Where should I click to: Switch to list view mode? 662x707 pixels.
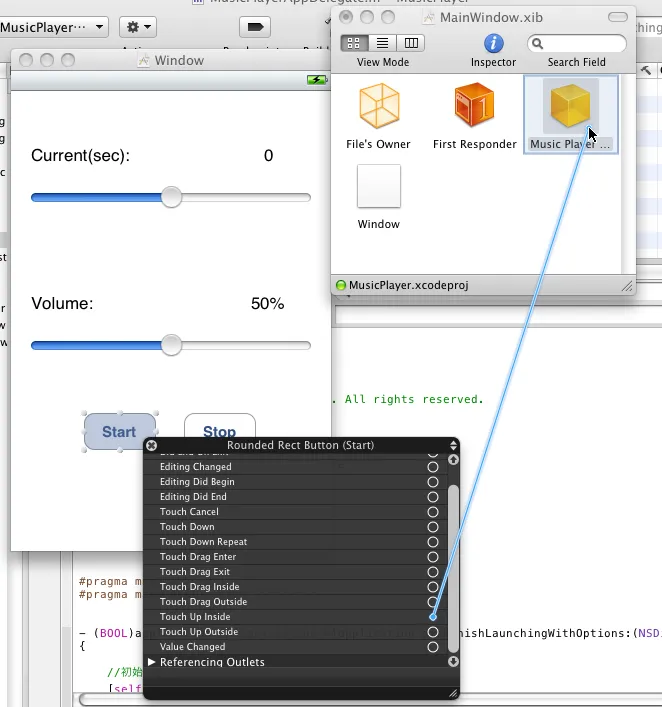pos(382,43)
